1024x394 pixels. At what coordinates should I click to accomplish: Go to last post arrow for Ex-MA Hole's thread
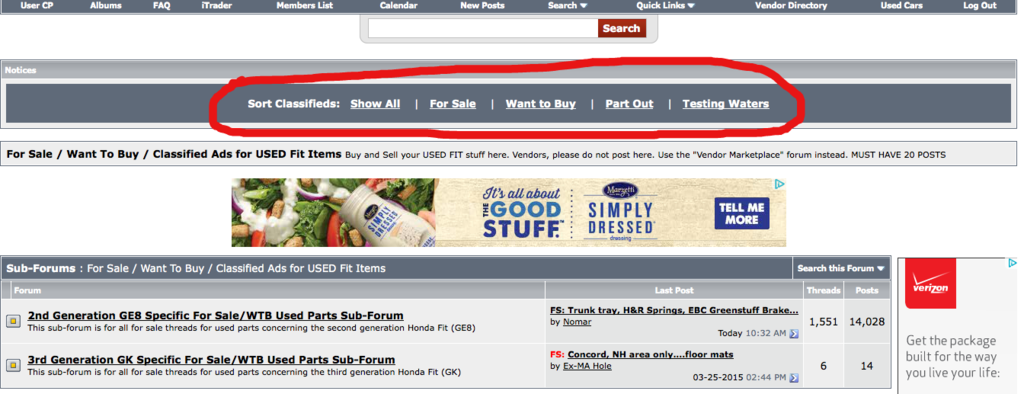[793, 378]
